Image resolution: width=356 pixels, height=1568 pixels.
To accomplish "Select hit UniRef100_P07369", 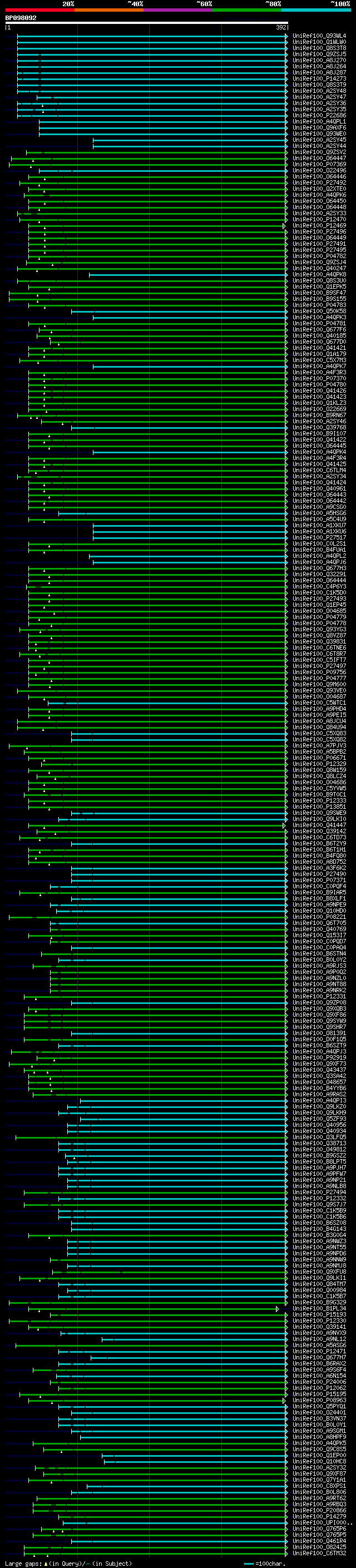I will [x=319, y=164].
